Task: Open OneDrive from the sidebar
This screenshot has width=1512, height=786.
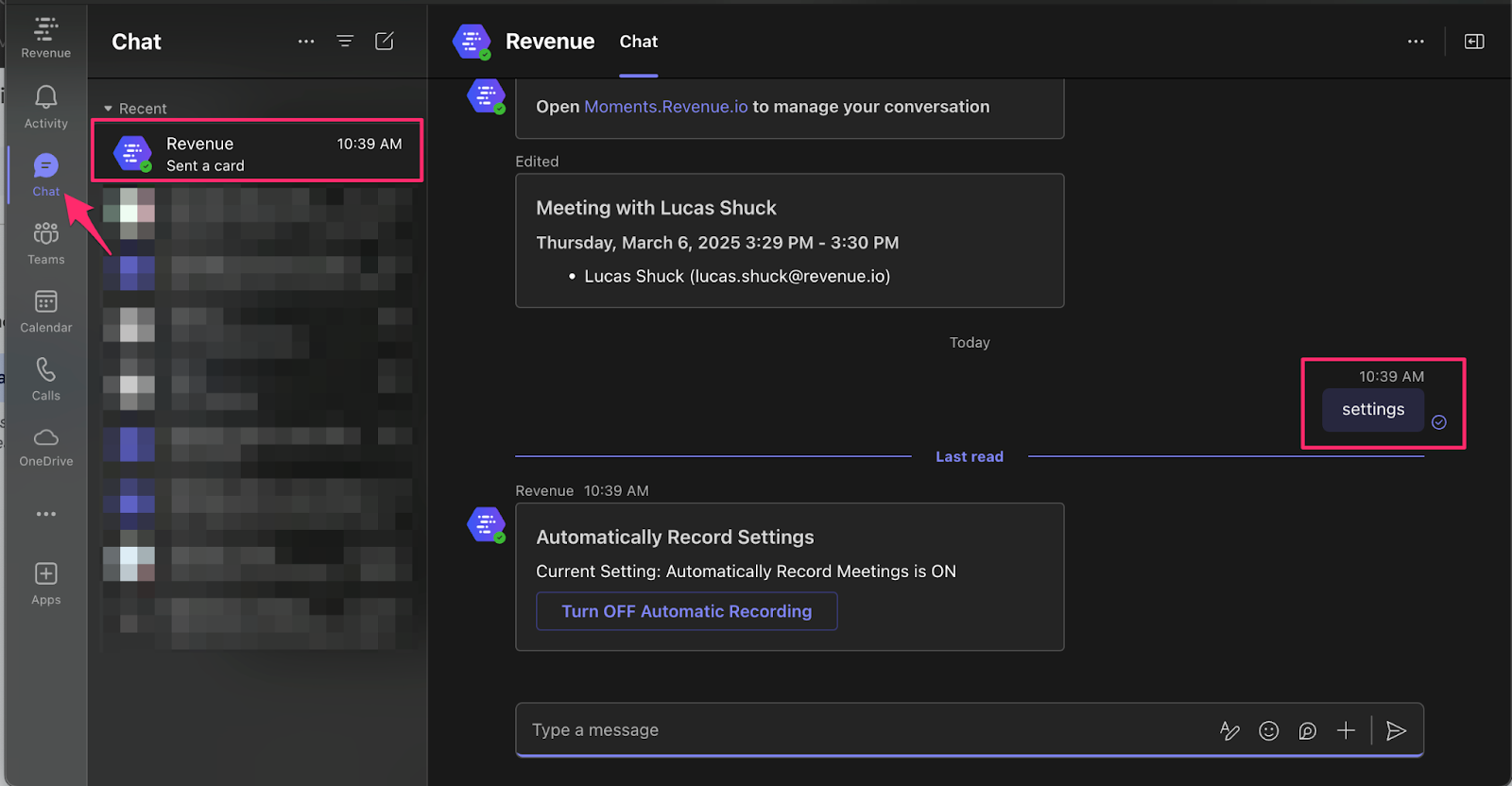Action: tap(45, 446)
